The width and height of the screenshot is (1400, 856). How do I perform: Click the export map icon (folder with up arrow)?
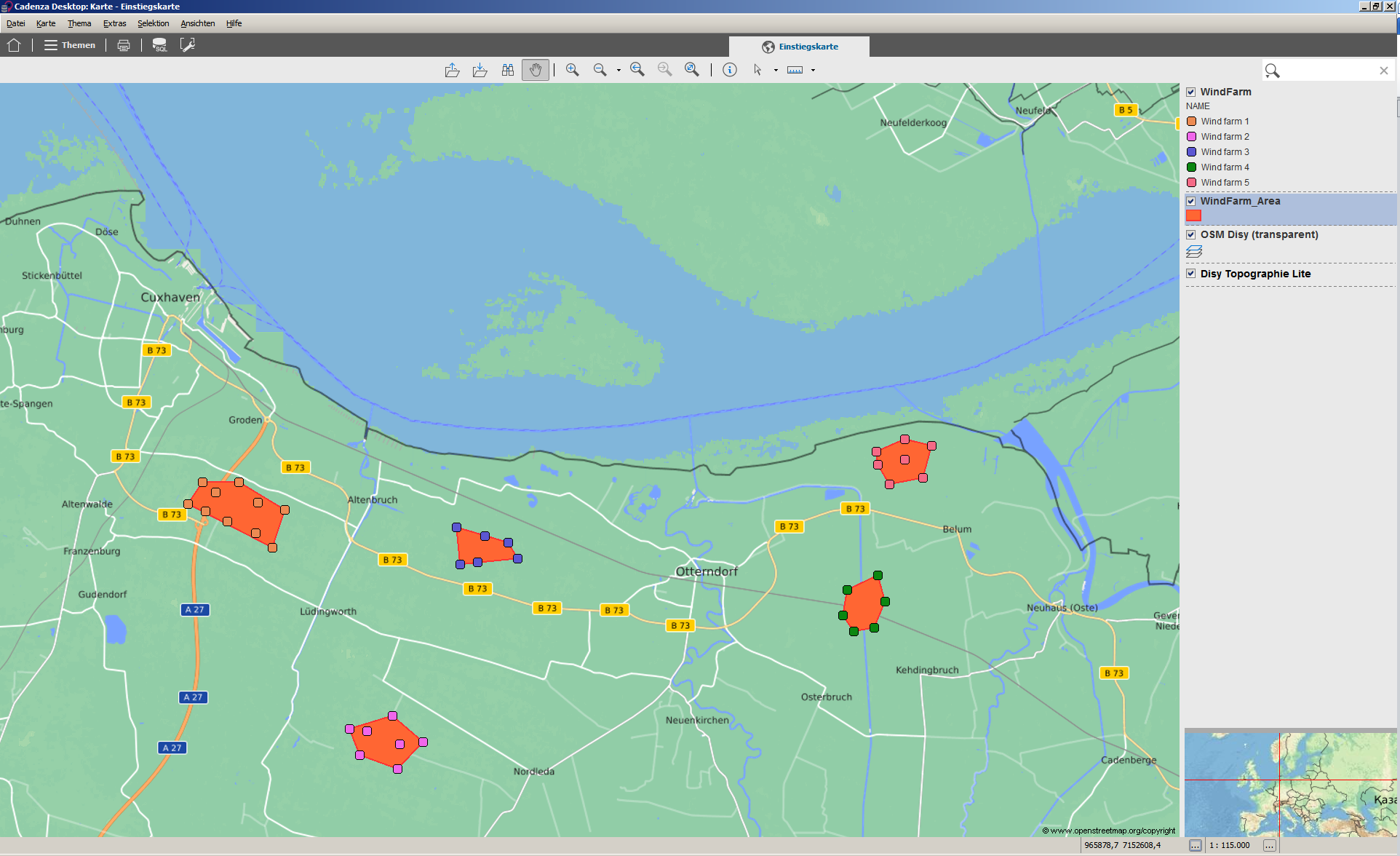click(452, 70)
